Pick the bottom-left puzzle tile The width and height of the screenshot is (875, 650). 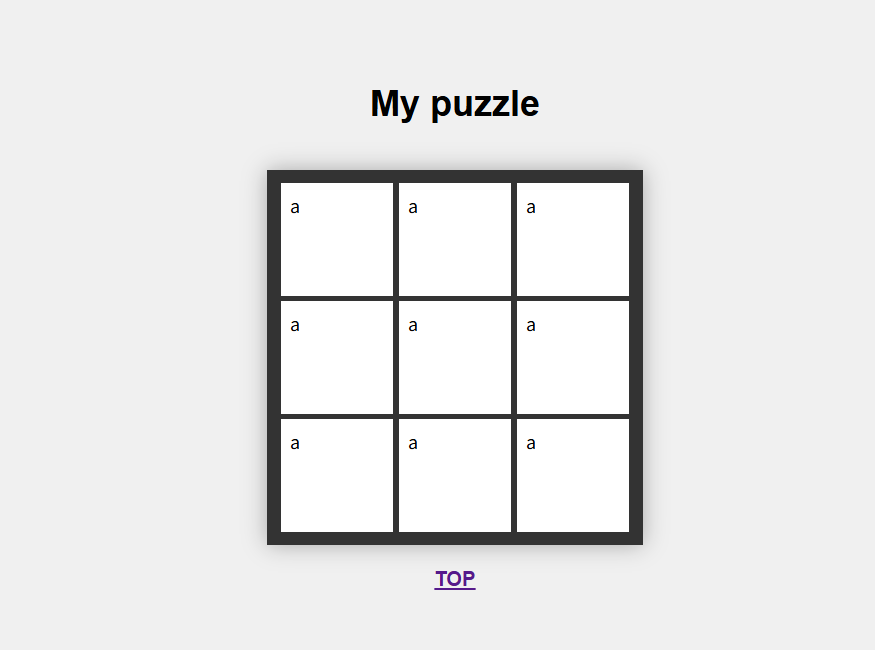tap(337, 475)
